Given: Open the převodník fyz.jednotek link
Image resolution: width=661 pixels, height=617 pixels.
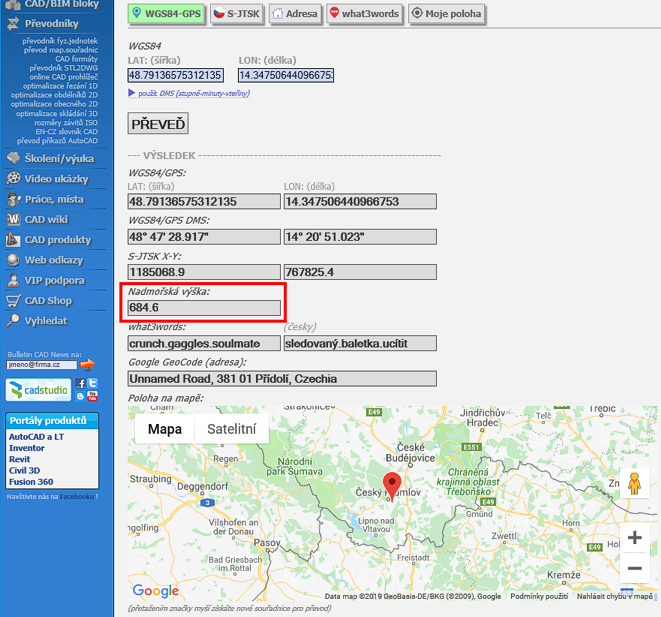Looking at the screenshot, I should (x=60, y=41).
